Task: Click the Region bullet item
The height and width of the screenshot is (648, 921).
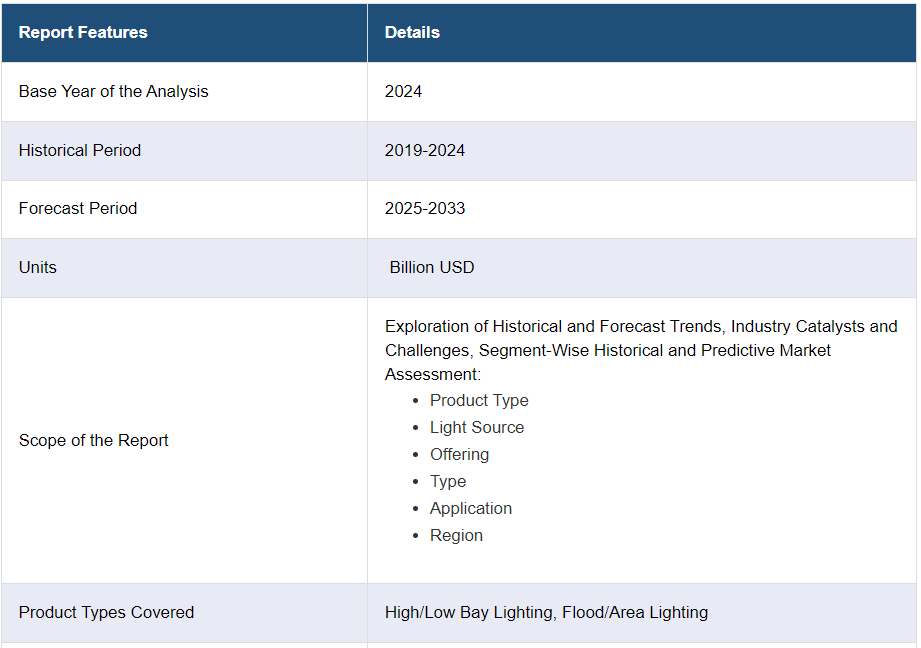Action: [x=456, y=535]
